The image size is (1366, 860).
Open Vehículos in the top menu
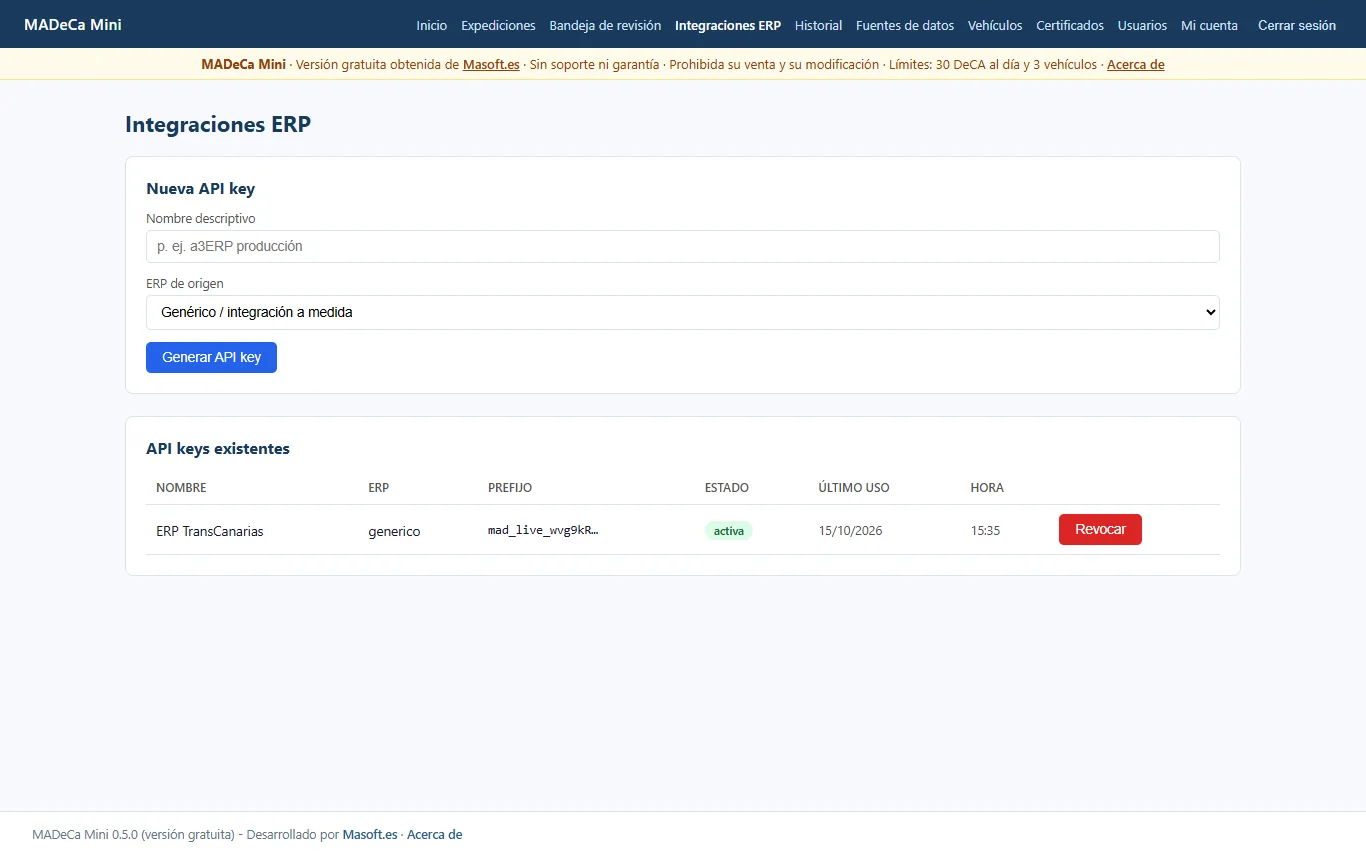[995, 25]
